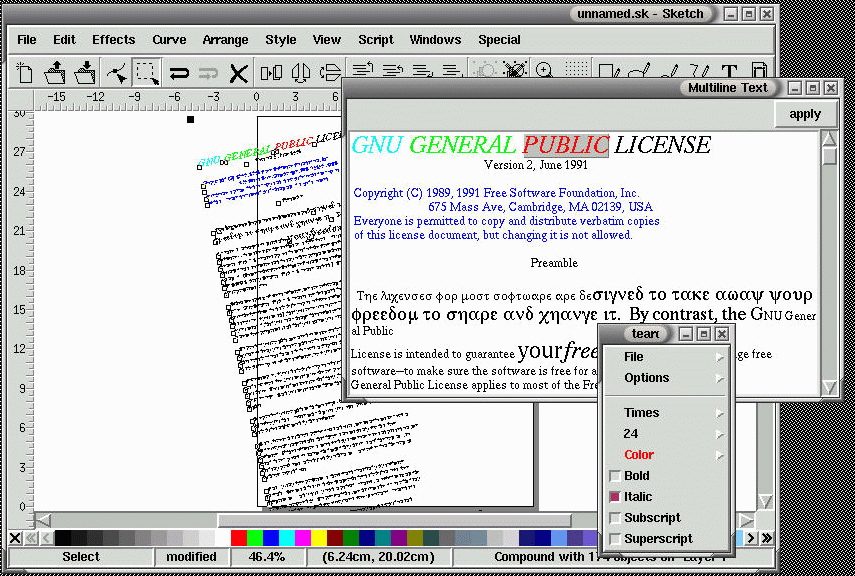Click the Open file toolbar icon
This screenshot has height=576, width=855.
click(x=55, y=72)
